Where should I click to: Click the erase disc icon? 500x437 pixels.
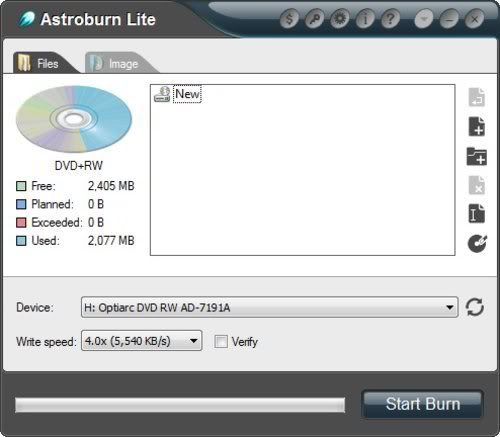click(477, 243)
